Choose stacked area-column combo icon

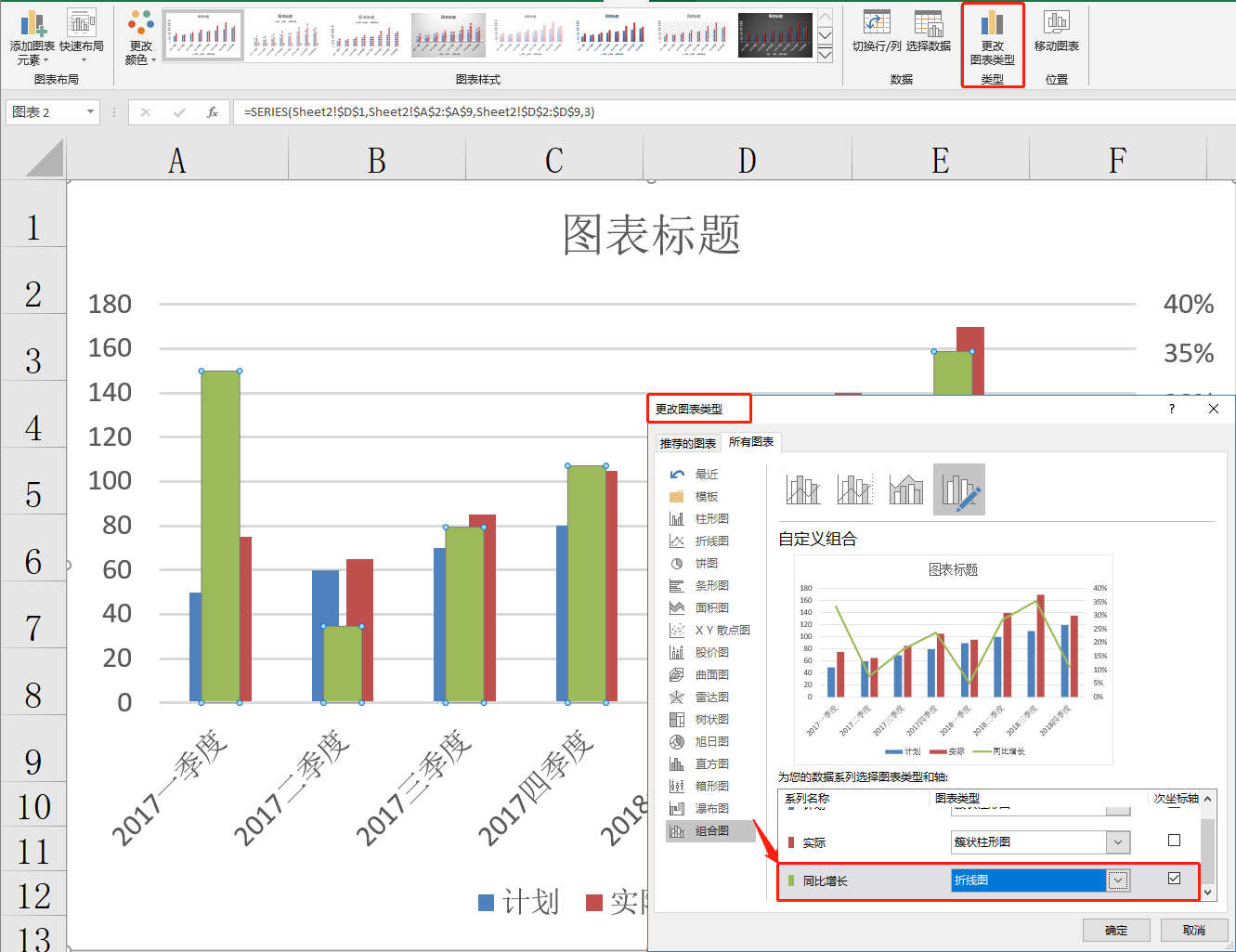(x=906, y=489)
